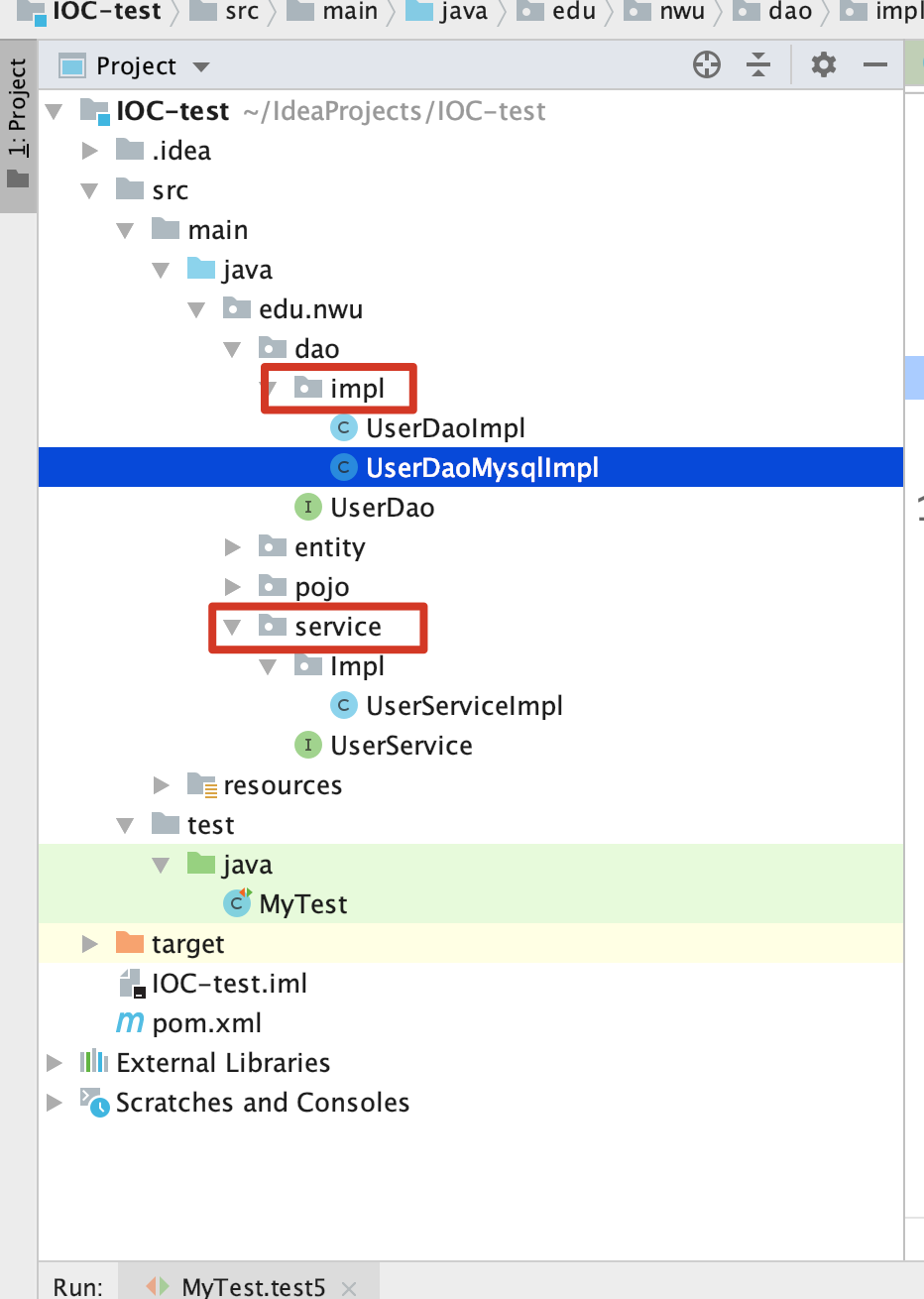Expand External Libraries node
The width and height of the screenshot is (924, 1299).
pyautogui.click(x=55, y=1063)
